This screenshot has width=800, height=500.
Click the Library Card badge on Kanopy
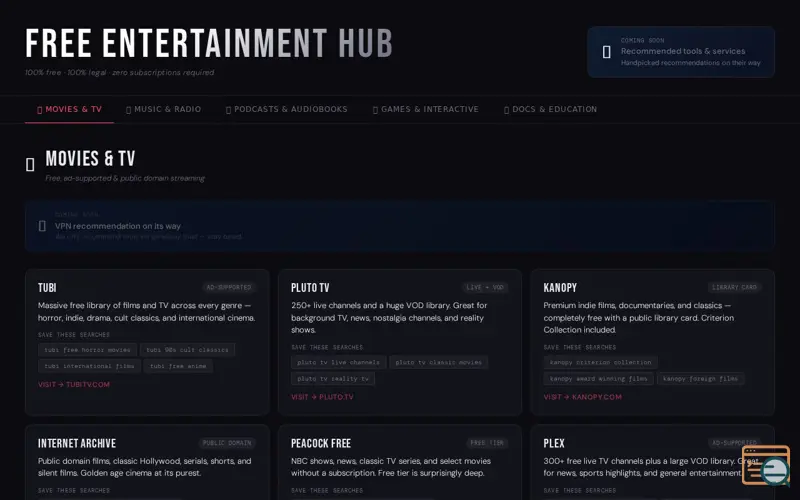[734, 288]
